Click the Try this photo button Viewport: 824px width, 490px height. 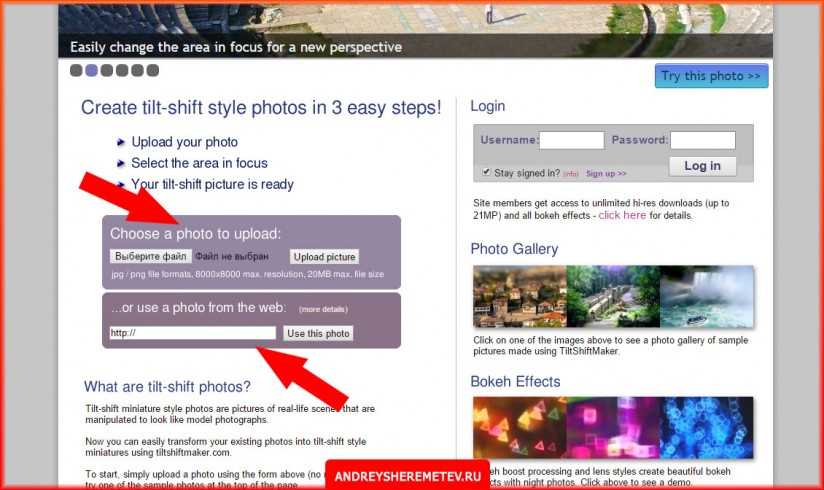click(712, 76)
